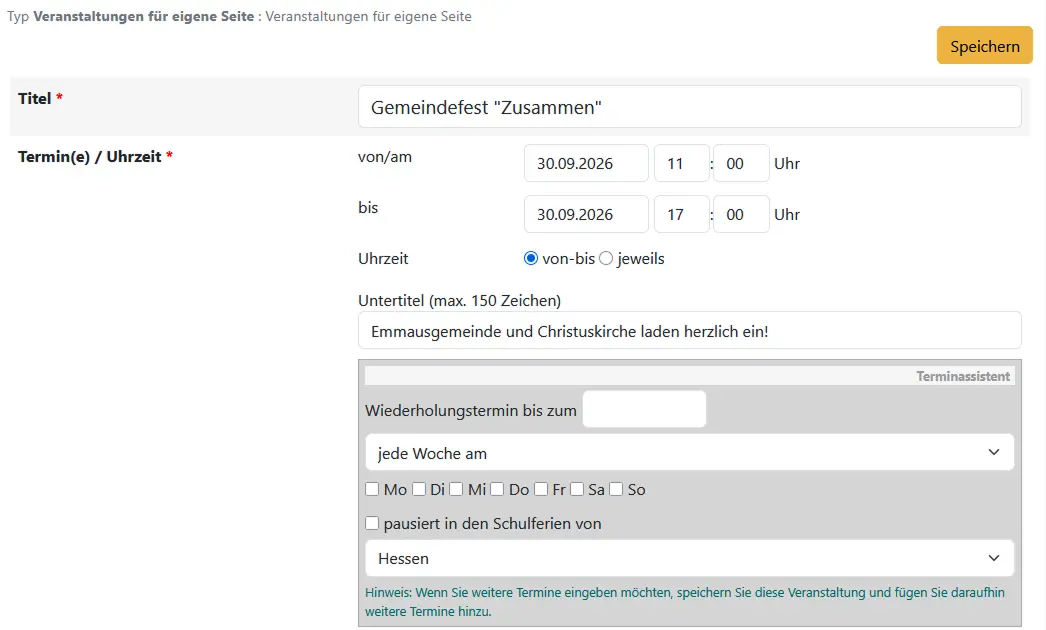Edit the Untertitel text field

(x=689, y=330)
